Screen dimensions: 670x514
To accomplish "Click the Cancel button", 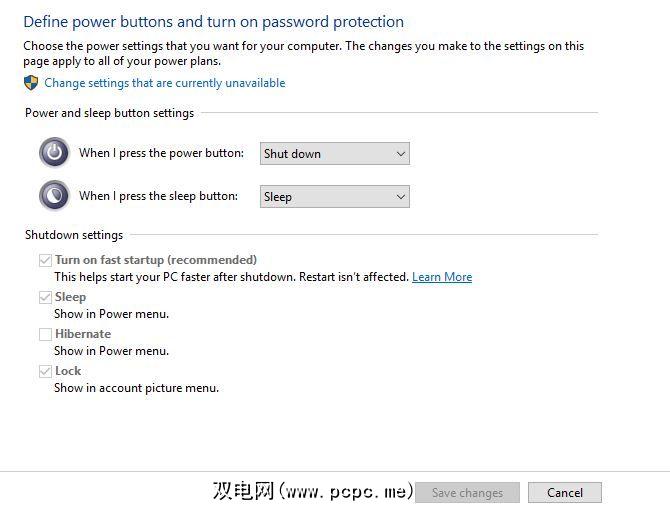I will (x=564, y=492).
